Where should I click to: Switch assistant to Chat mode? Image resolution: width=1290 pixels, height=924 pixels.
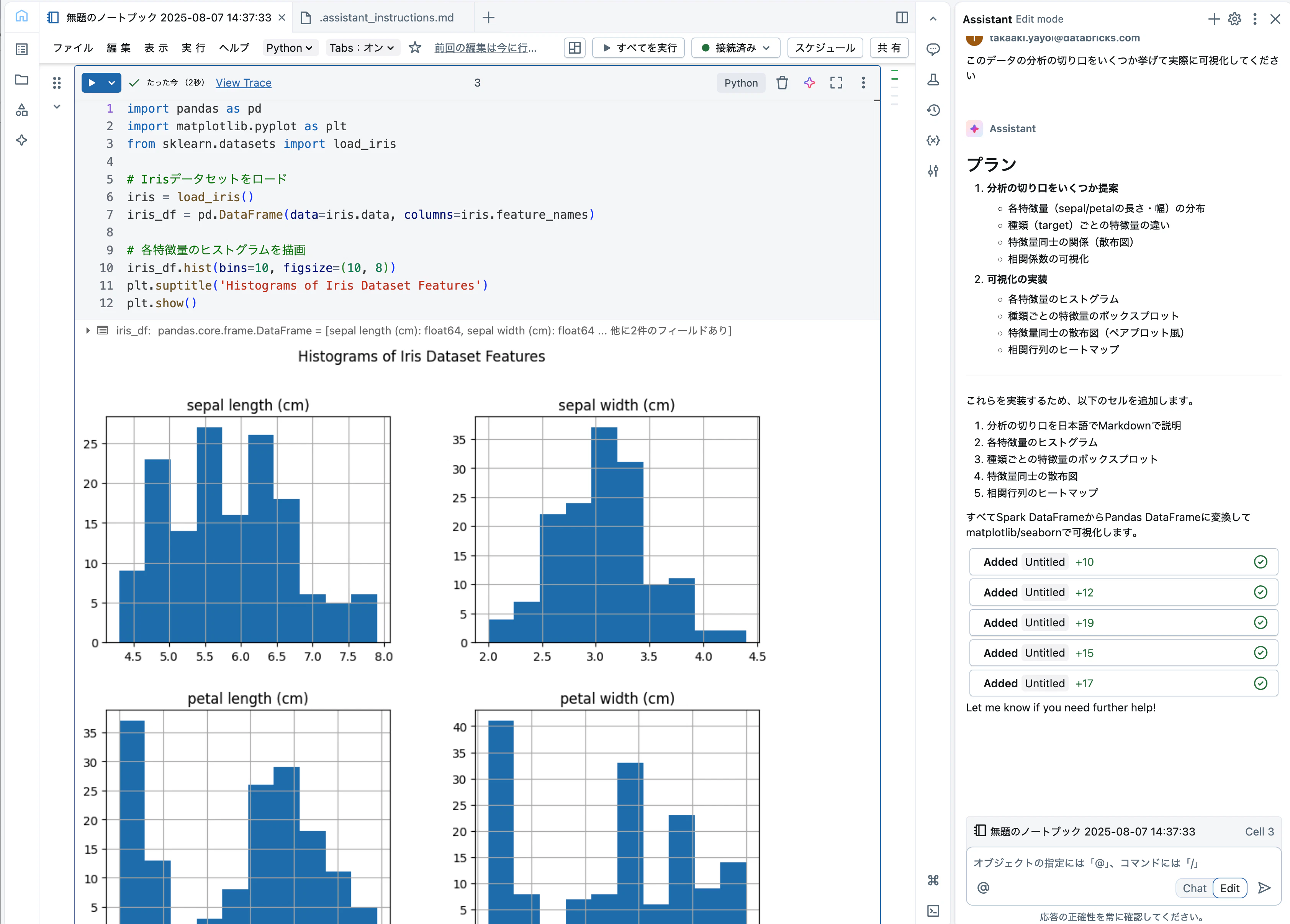1194,888
